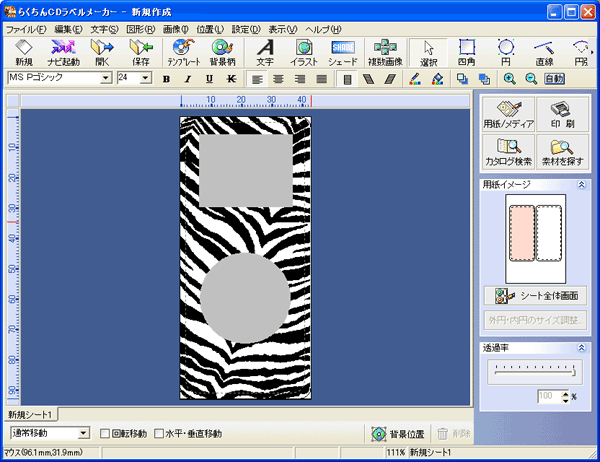Open the テンプレート template chooser

[x=184, y=53]
